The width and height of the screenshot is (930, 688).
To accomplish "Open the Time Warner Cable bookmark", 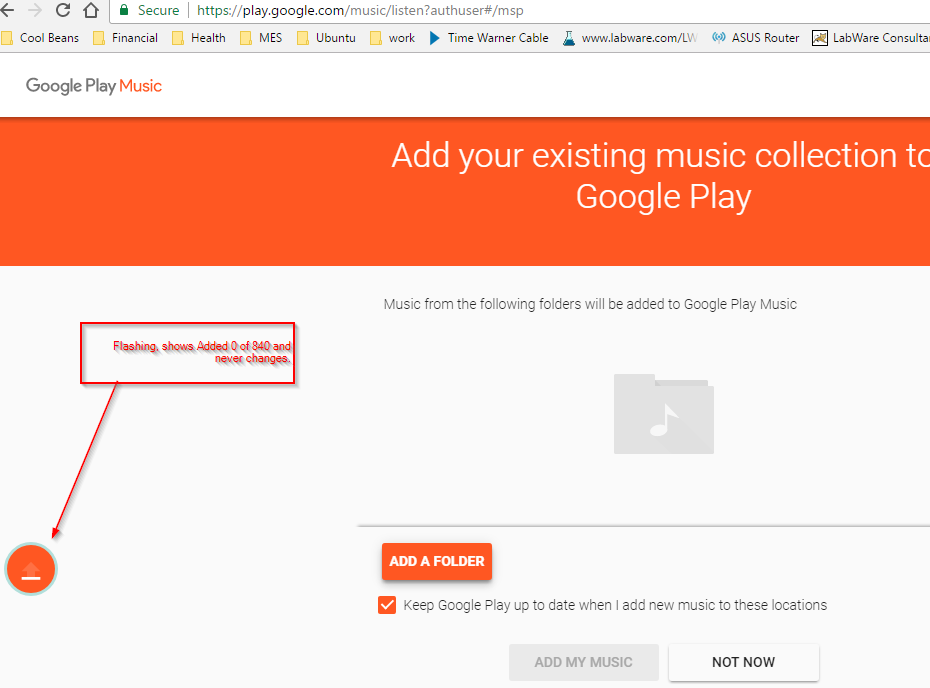I will pos(489,38).
